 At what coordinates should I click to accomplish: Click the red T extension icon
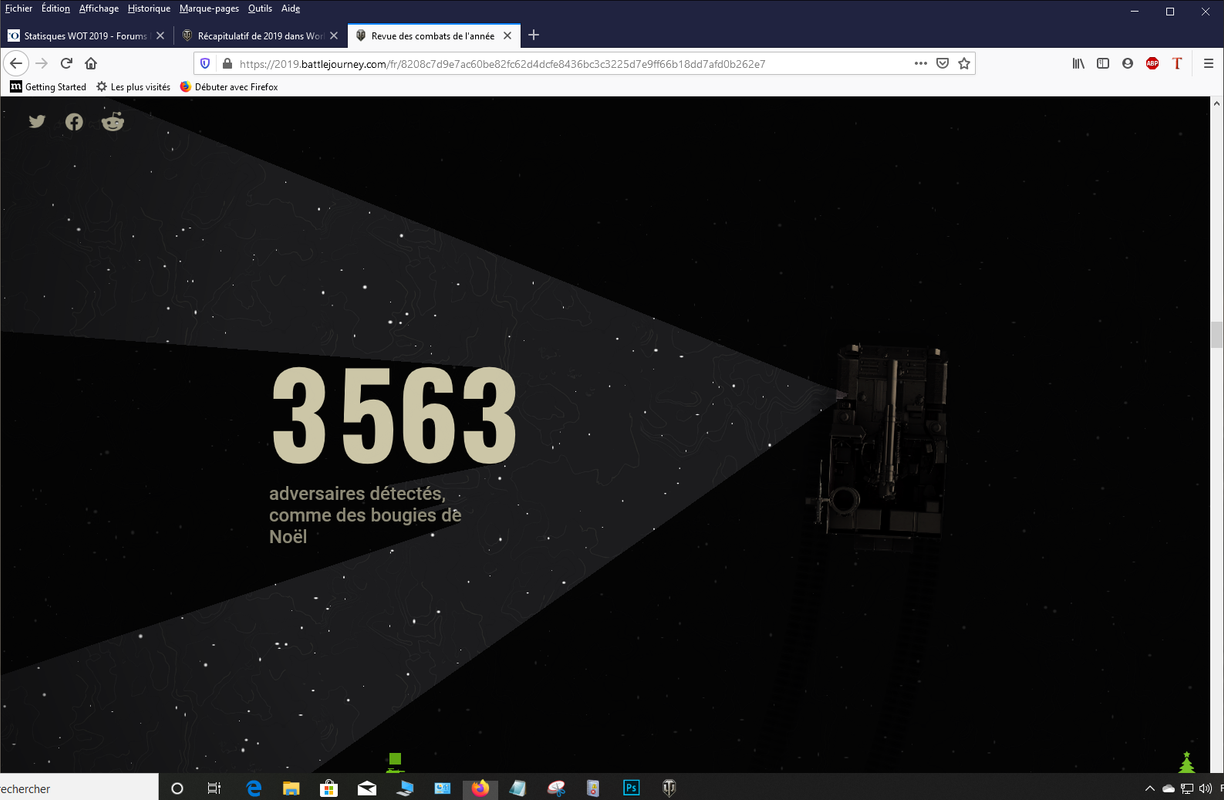pyautogui.click(x=1177, y=63)
